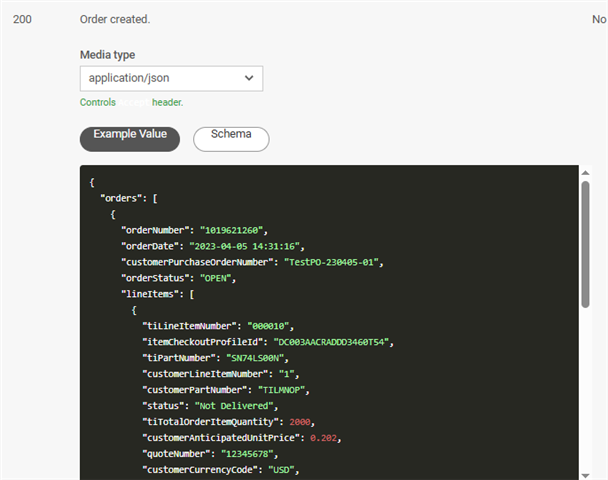Click the itemCheckoutProfileId value string
608x480 pixels.
tap(335, 343)
